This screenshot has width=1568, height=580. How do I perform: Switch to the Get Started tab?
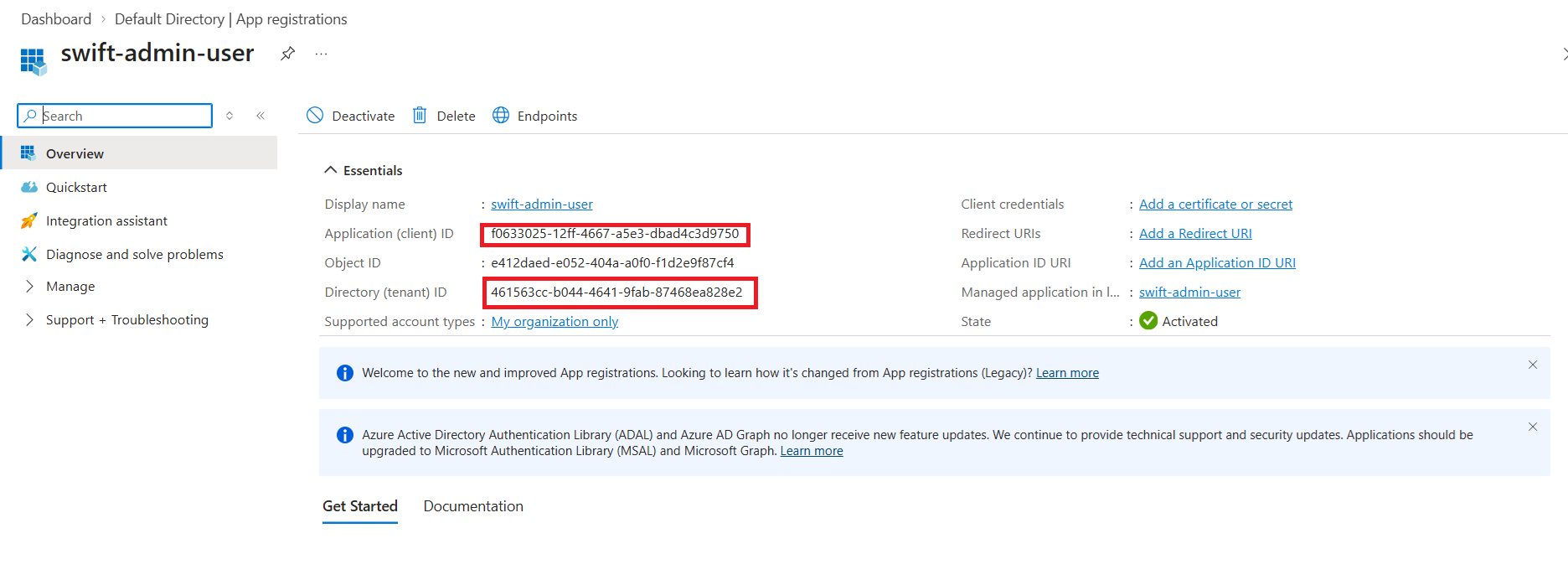[x=360, y=506]
